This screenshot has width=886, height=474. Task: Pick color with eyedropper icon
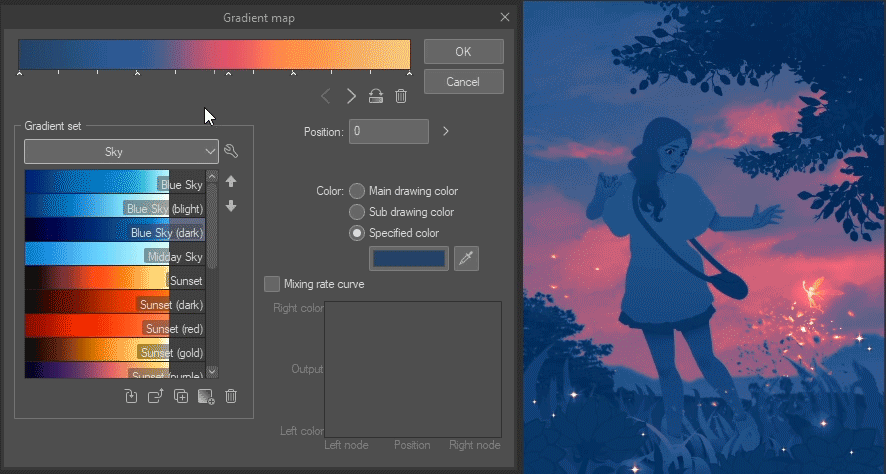point(466,259)
